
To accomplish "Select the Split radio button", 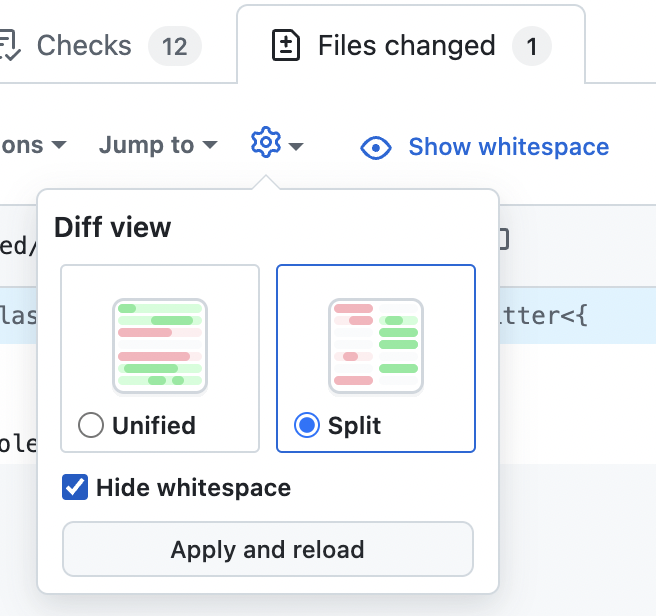I will point(307,426).
